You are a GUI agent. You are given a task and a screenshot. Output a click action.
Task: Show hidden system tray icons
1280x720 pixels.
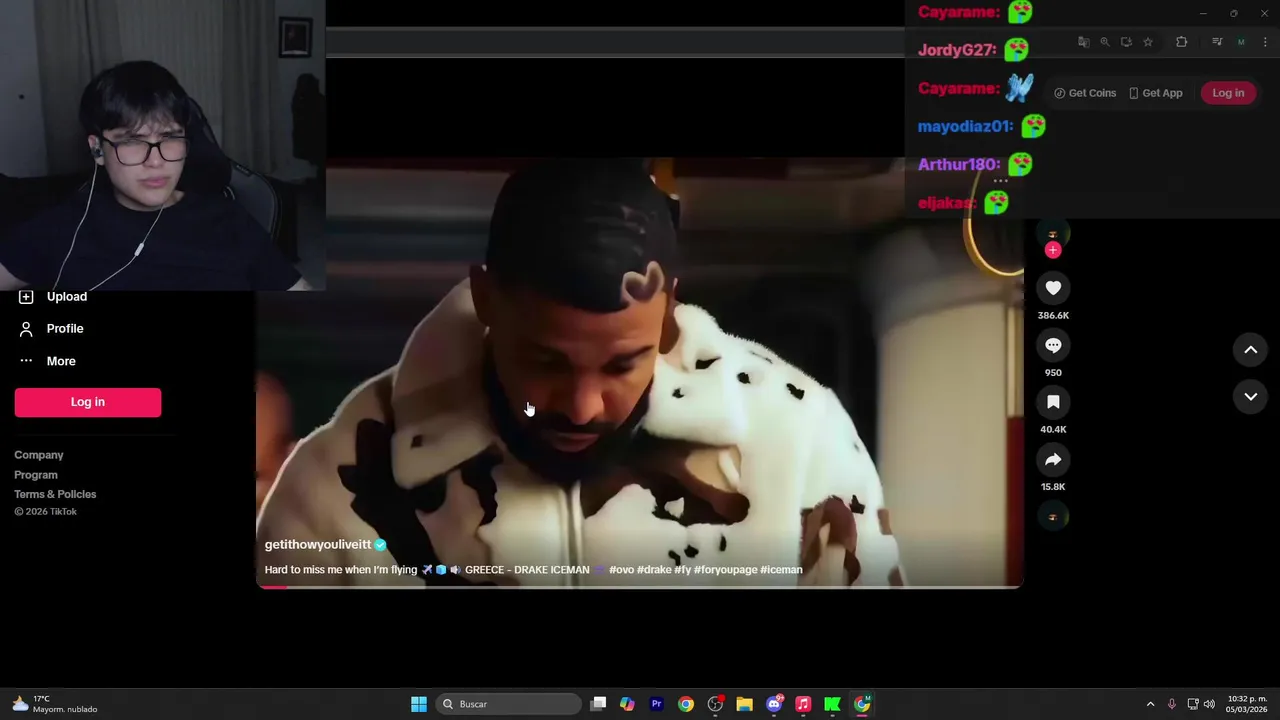coord(1150,704)
